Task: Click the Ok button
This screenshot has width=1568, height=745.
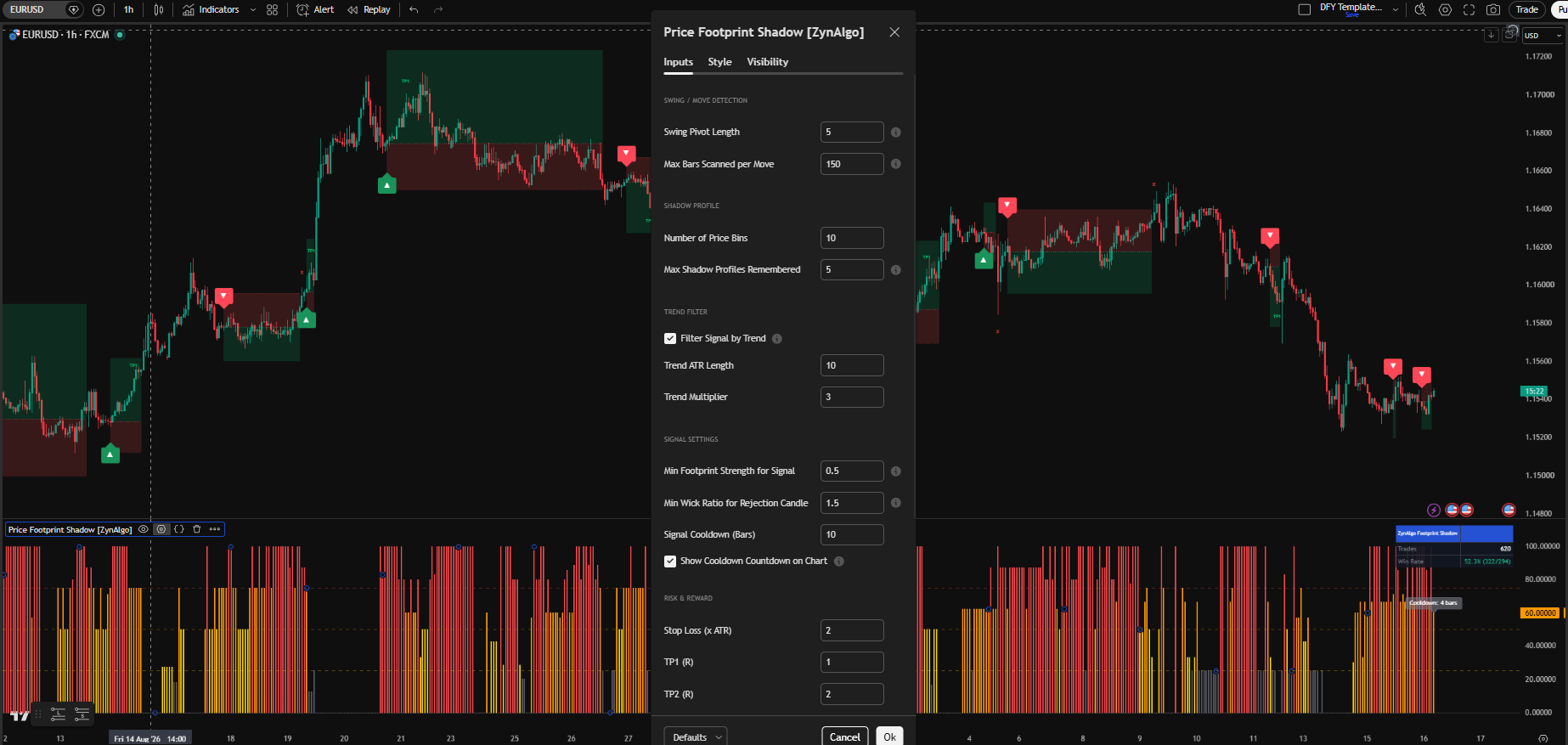Action: pos(889,737)
